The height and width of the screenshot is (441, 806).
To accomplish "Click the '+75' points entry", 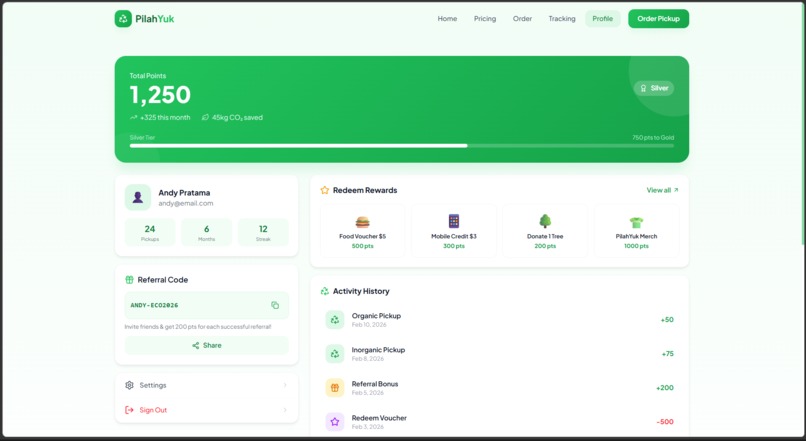I will click(x=667, y=354).
